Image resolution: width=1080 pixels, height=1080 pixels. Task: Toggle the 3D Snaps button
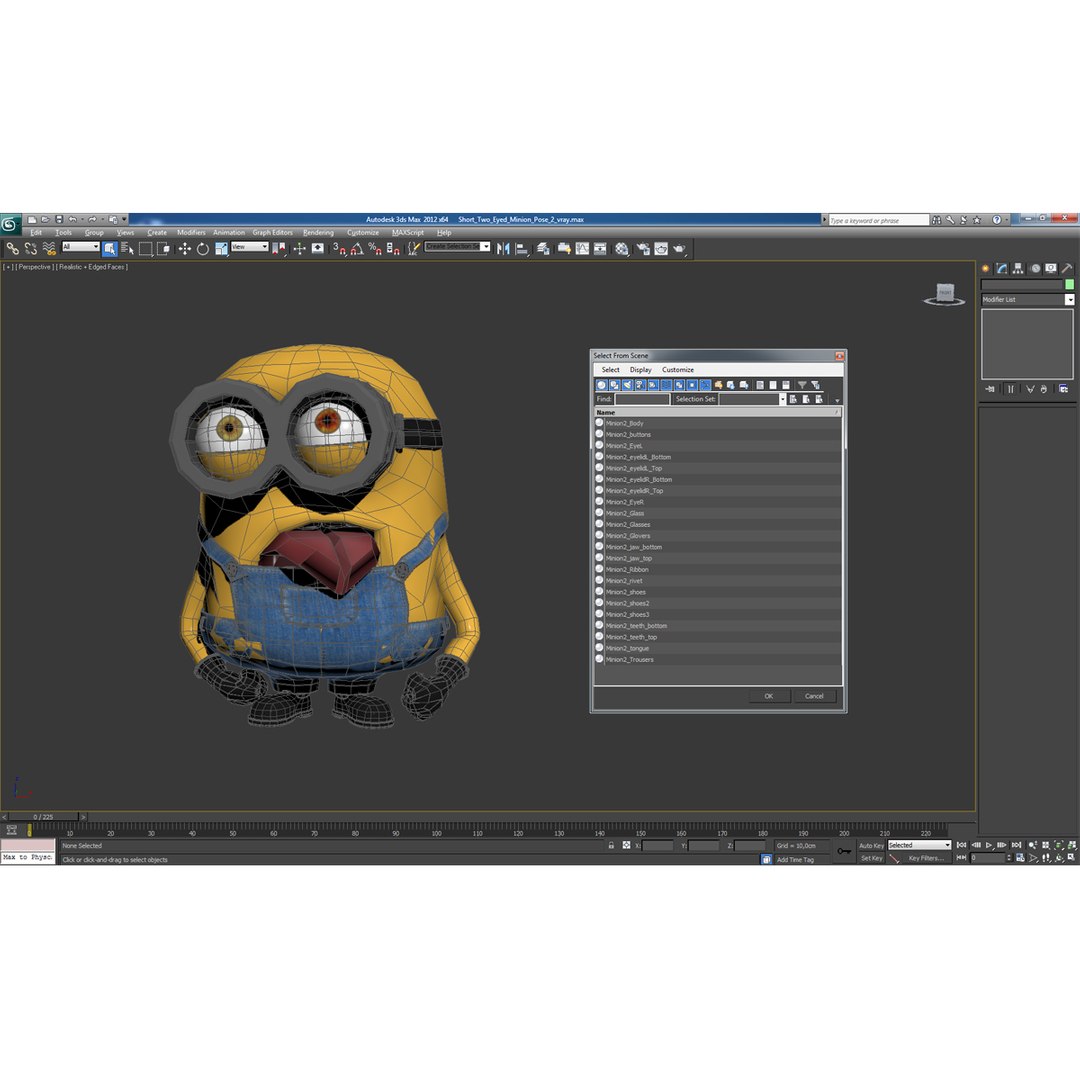(339, 249)
